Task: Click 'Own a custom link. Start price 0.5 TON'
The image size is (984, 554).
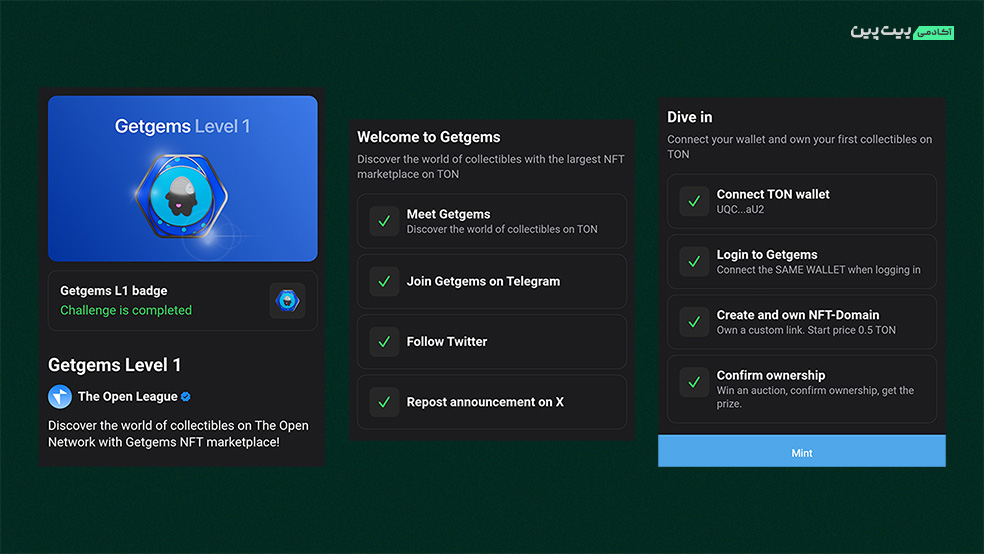Action: [x=806, y=330]
